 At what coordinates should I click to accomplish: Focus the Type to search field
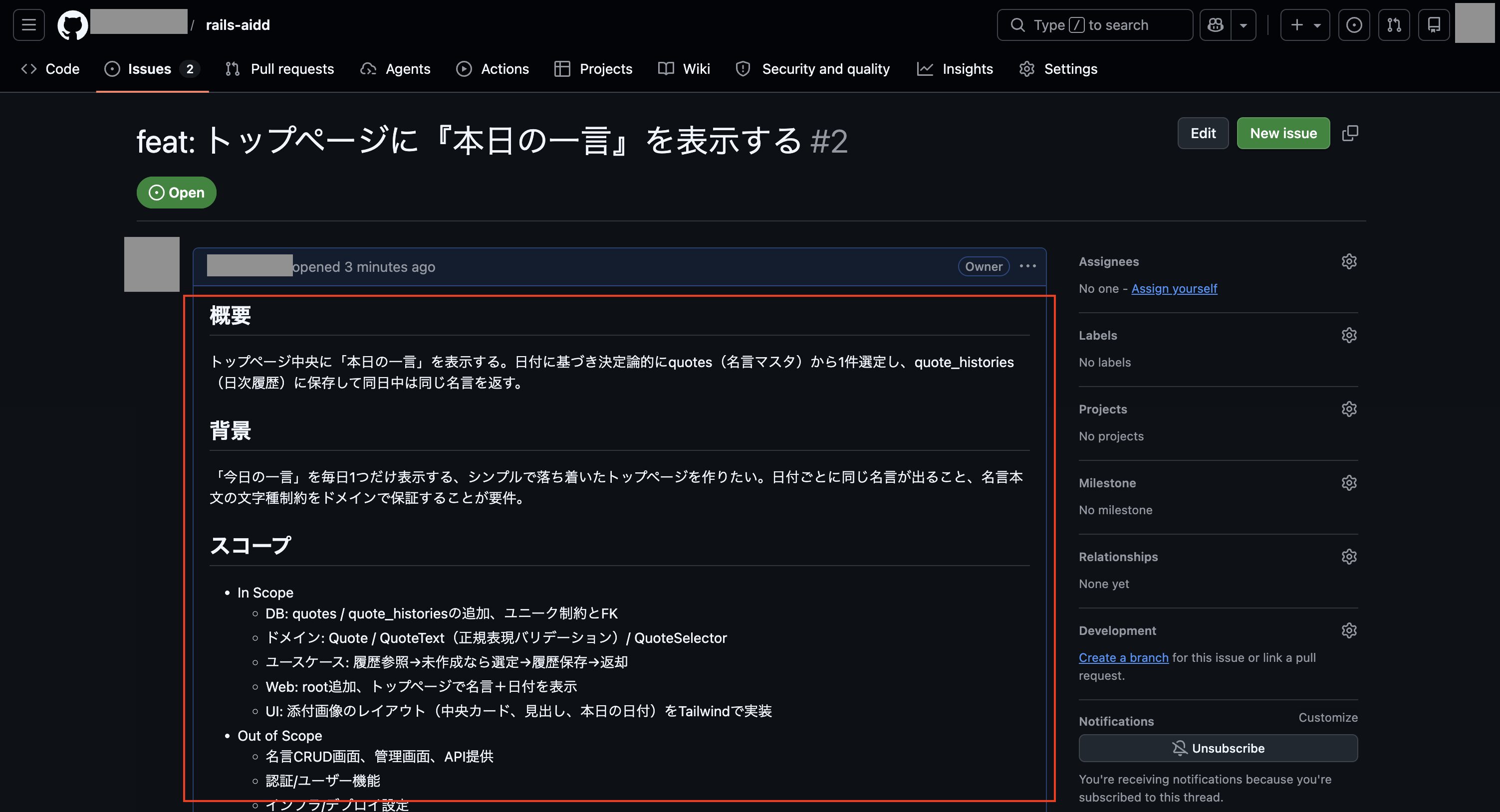(x=1095, y=25)
